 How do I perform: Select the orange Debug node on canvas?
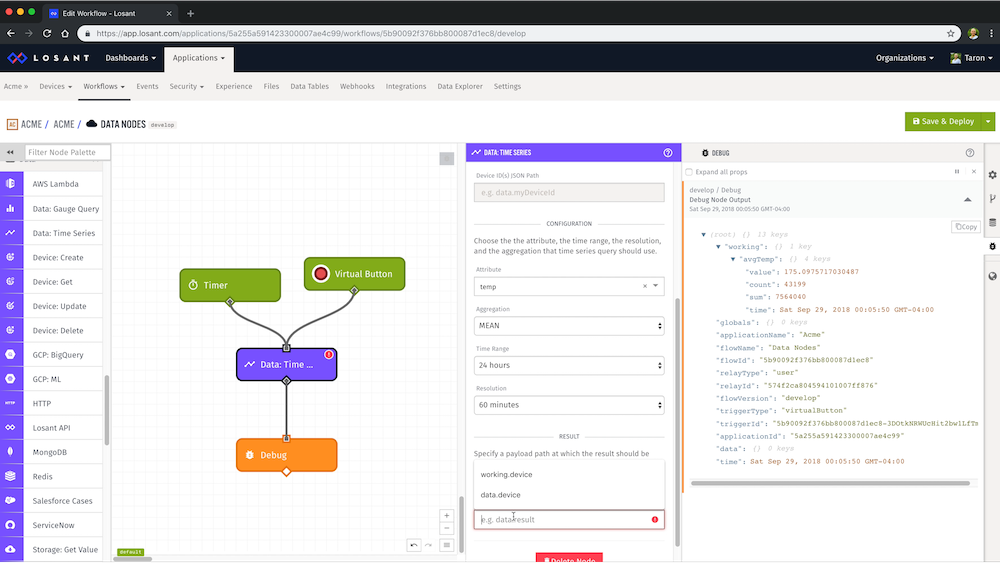pyautogui.click(x=286, y=455)
